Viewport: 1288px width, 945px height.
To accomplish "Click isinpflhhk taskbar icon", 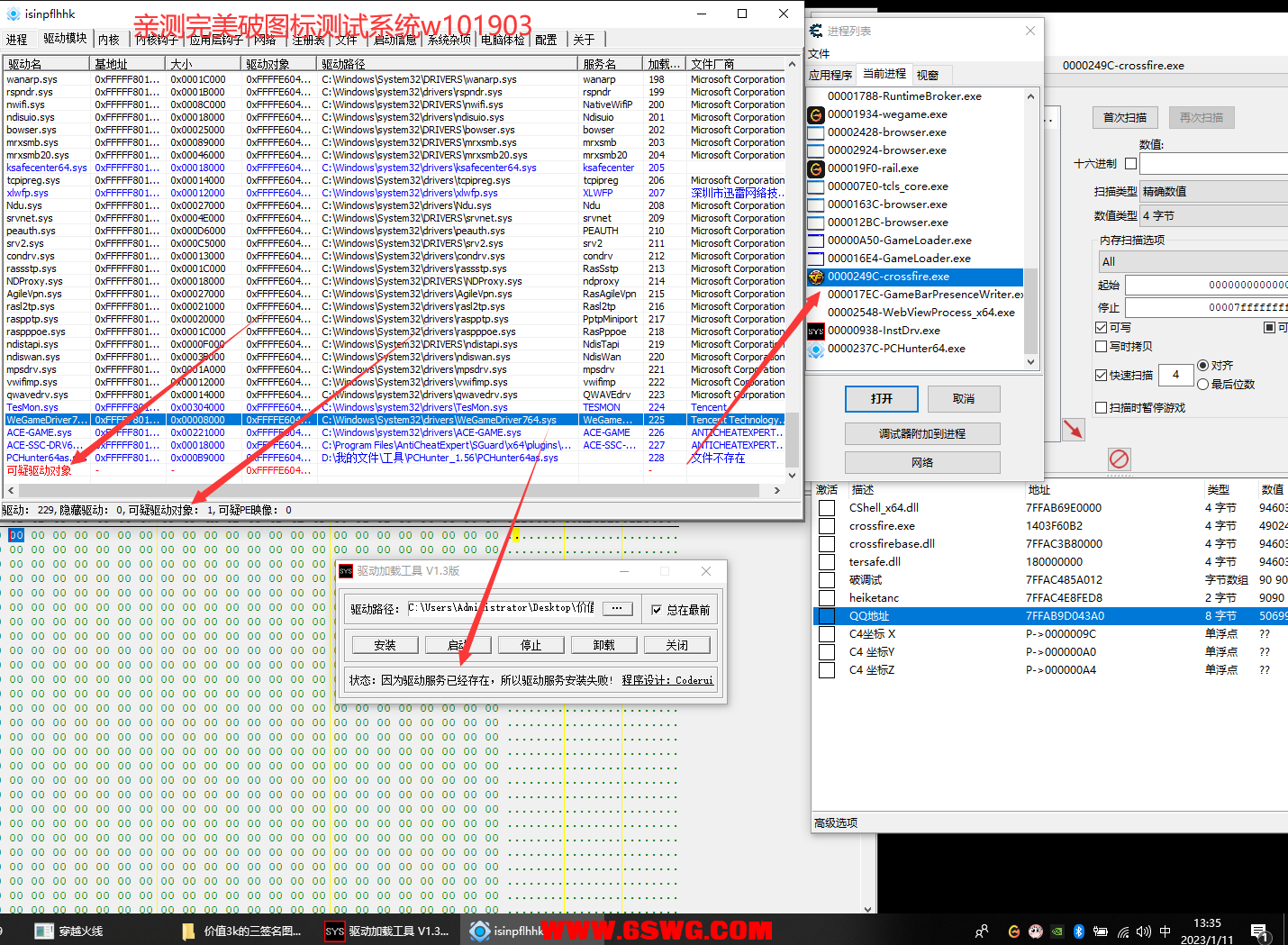I will 480,931.
